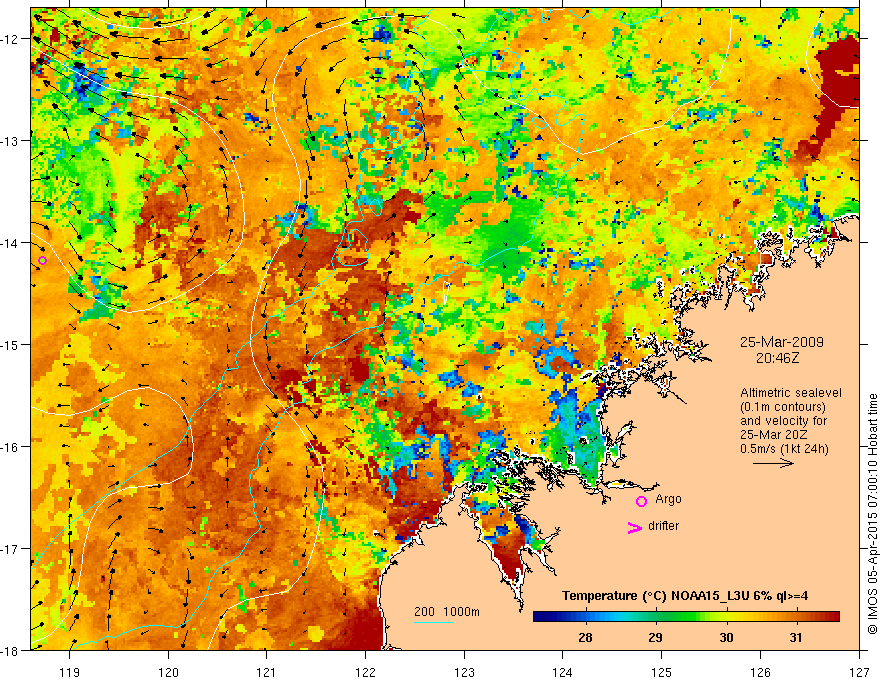The height and width of the screenshot is (680, 880).
Task: Click the 'Temperature (°C) NOAA15_L3U 6% ql>=4' title
Action: [x=685, y=596]
